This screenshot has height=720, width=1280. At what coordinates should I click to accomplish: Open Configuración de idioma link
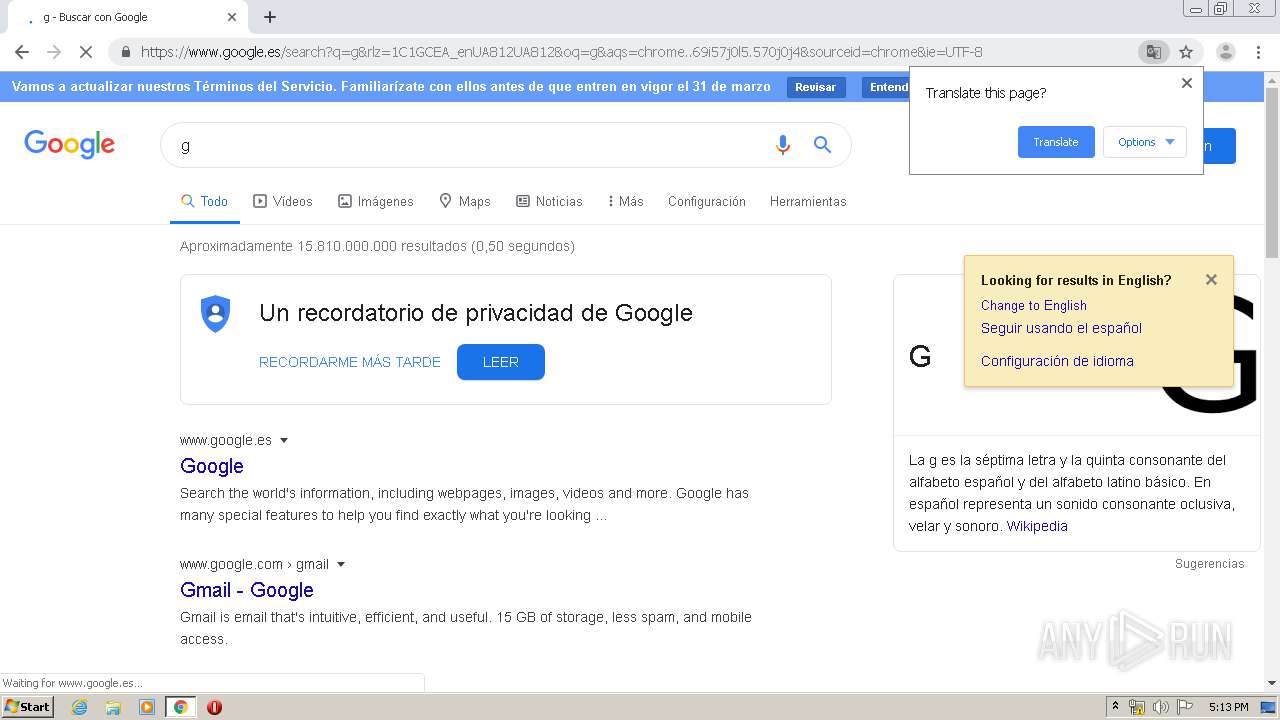point(1057,361)
